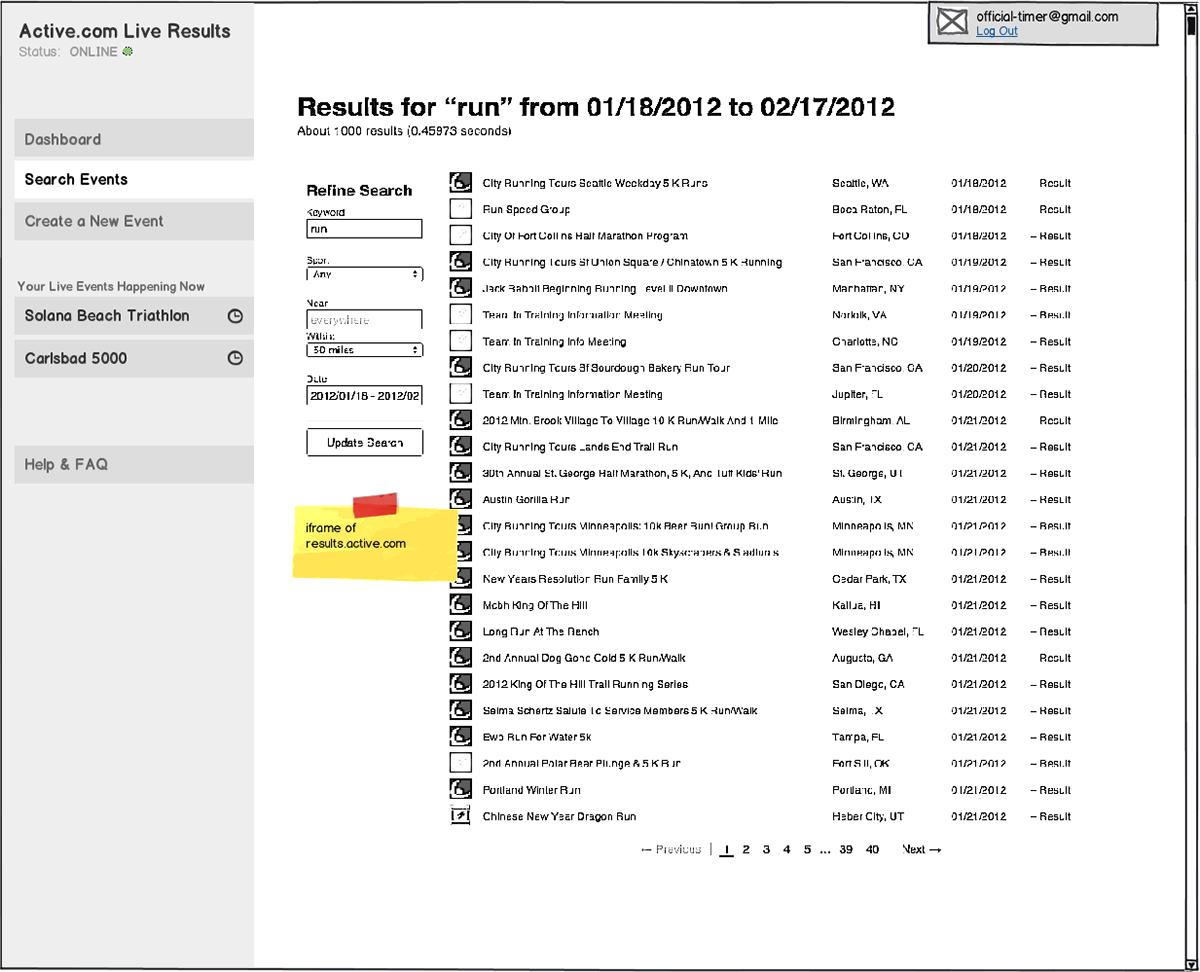Go to Create a New Event
This screenshot has height=972, width=1200.
(x=134, y=221)
